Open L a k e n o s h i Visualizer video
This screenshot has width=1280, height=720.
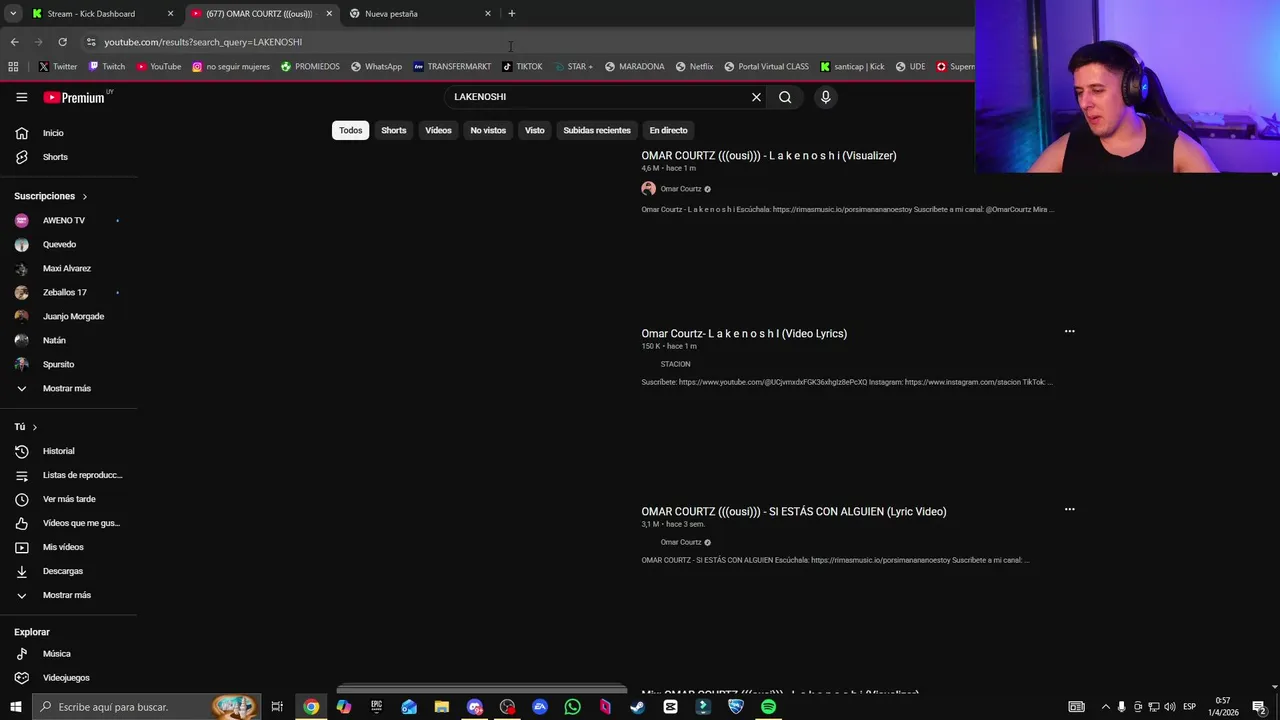click(x=769, y=156)
